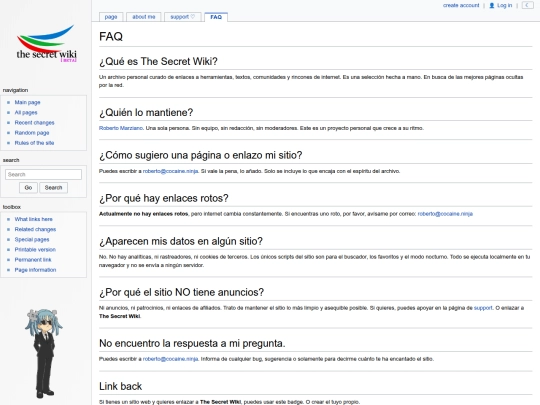Click heading ¿Por qué hay enlaces rotos?
The image size is (540, 405).
[164, 198]
